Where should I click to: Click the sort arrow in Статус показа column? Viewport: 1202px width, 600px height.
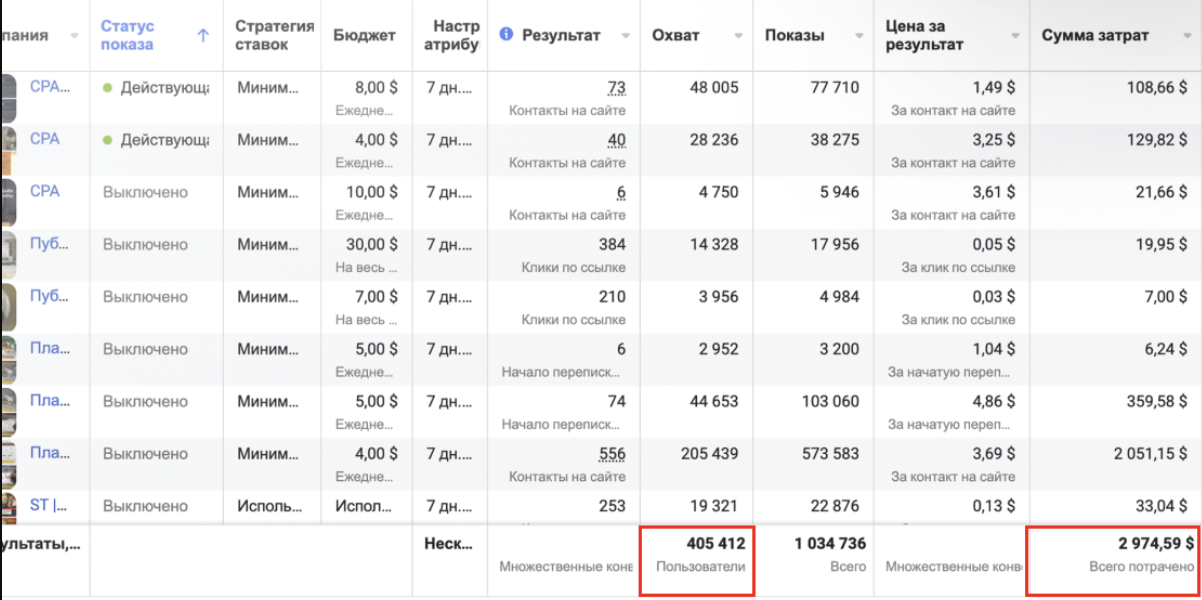pos(203,36)
